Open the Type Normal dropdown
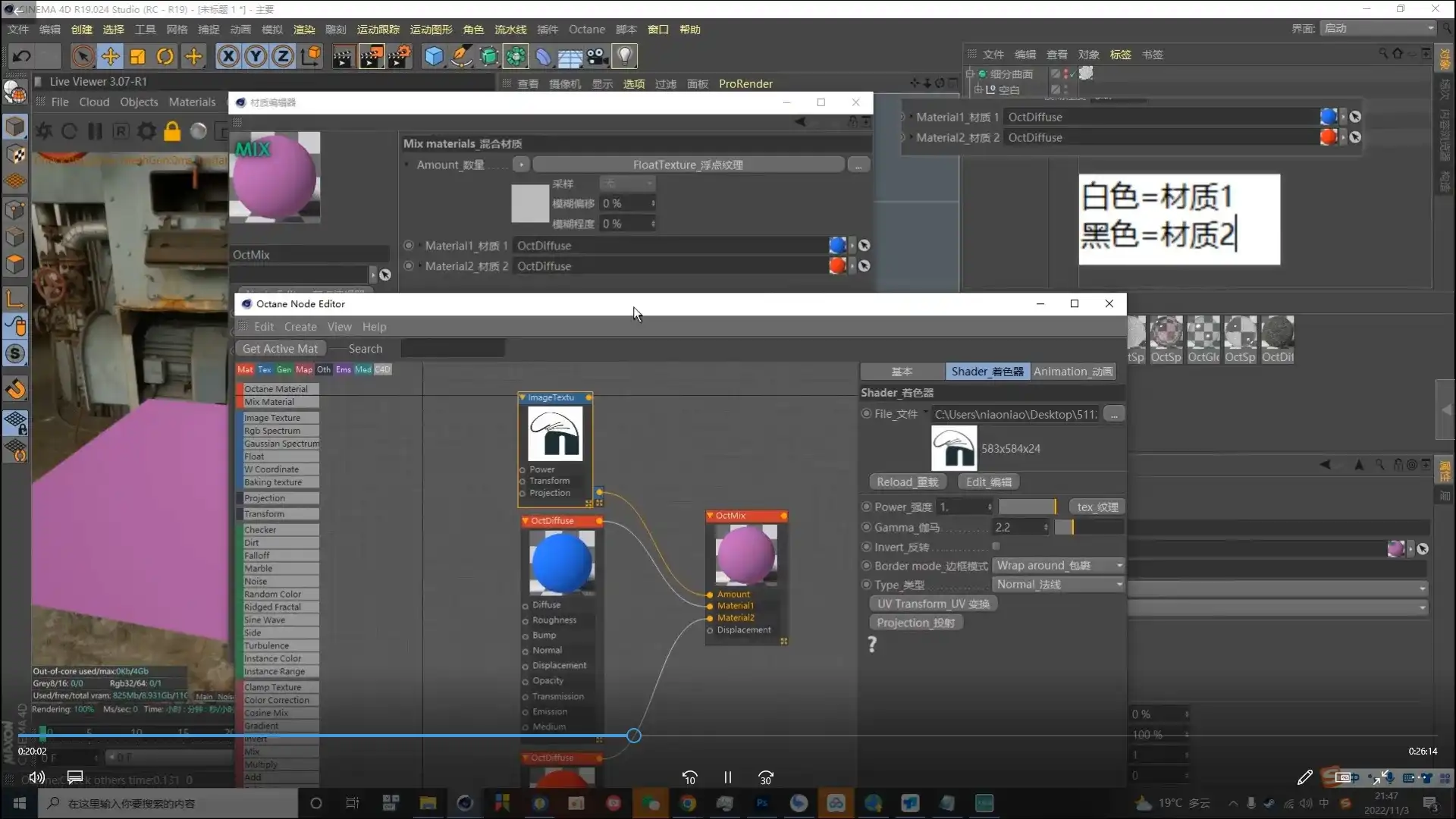The width and height of the screenshot is (1456, 819). (1059, 585)
